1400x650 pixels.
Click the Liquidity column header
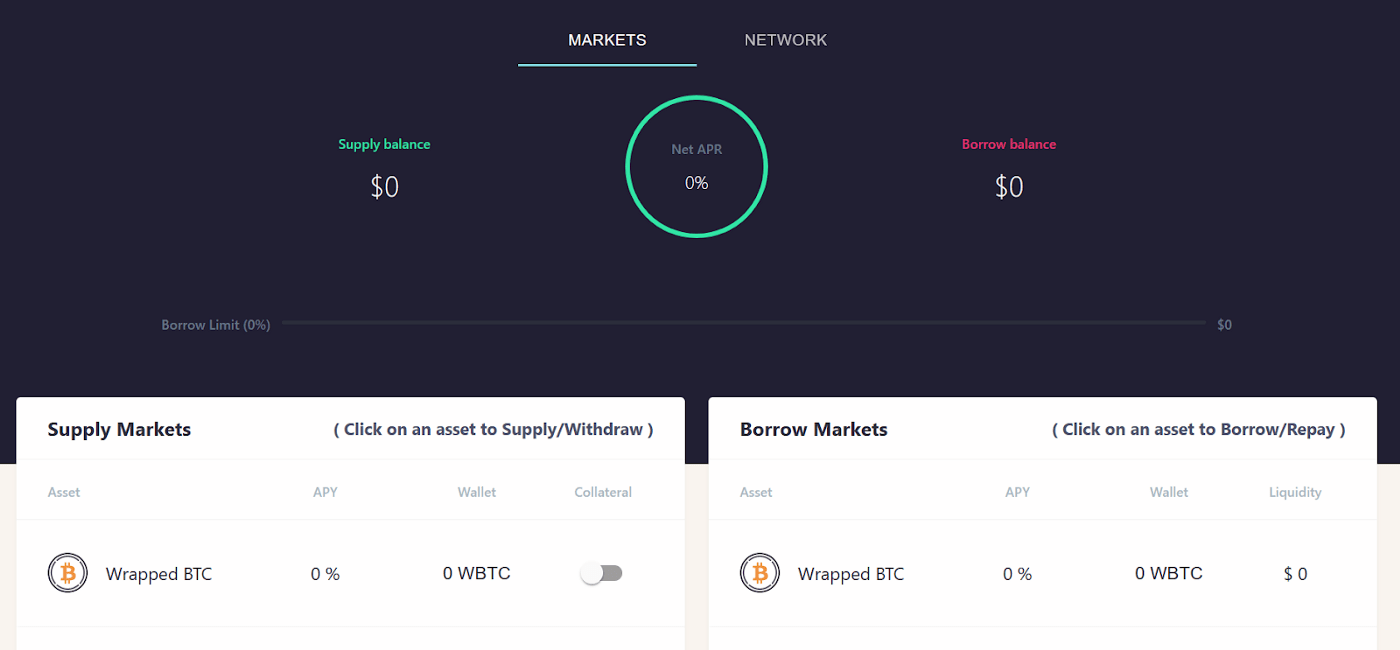1295,492
